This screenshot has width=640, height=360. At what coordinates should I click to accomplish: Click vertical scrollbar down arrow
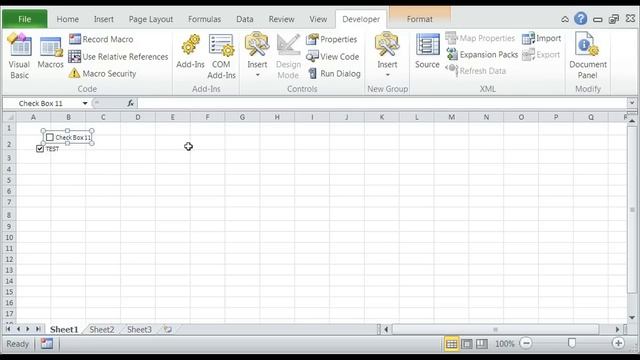pos(632,318)
